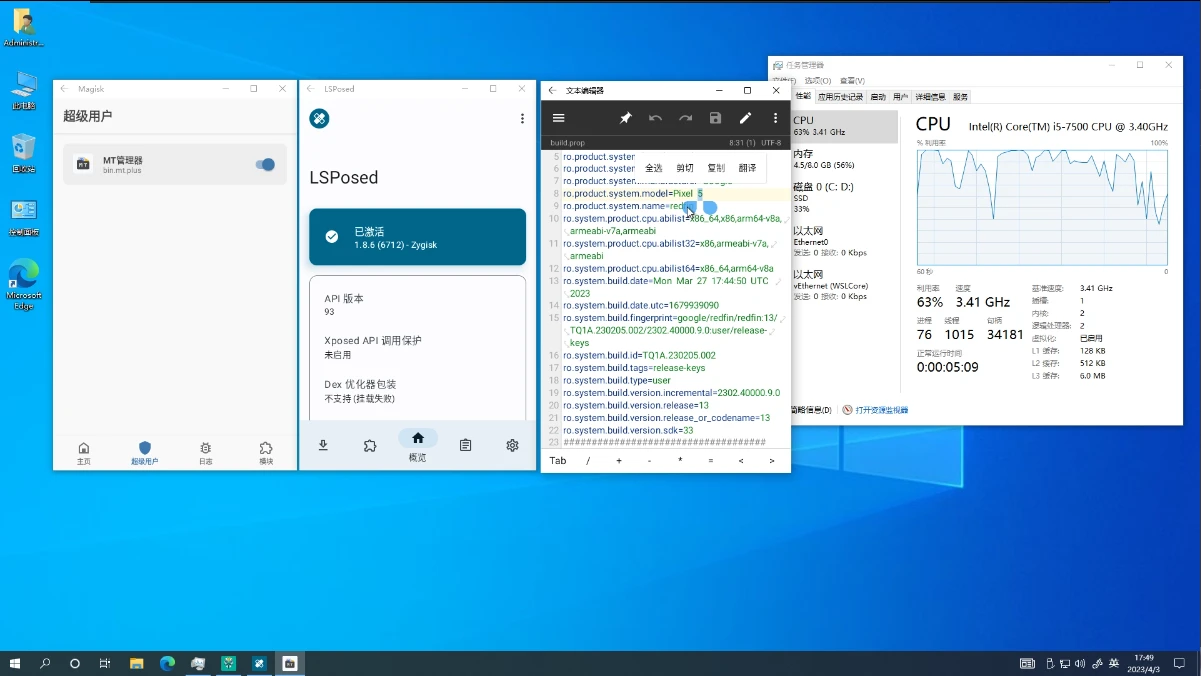Tap the Tab key on the editor shortcut bar
The height and width of the screenshot is (676, 1201).
558,461
